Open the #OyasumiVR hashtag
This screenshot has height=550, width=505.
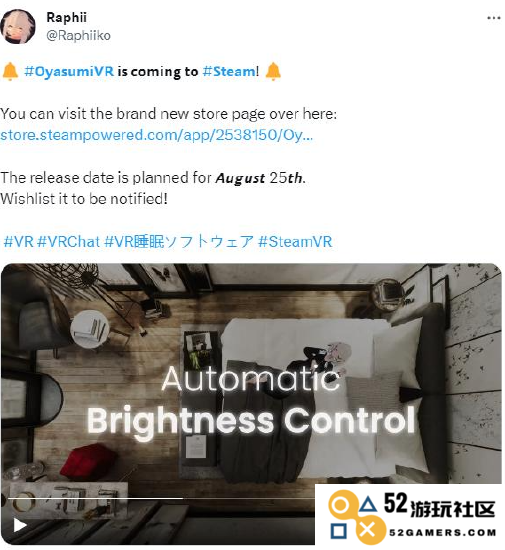[x=69, y=72]
